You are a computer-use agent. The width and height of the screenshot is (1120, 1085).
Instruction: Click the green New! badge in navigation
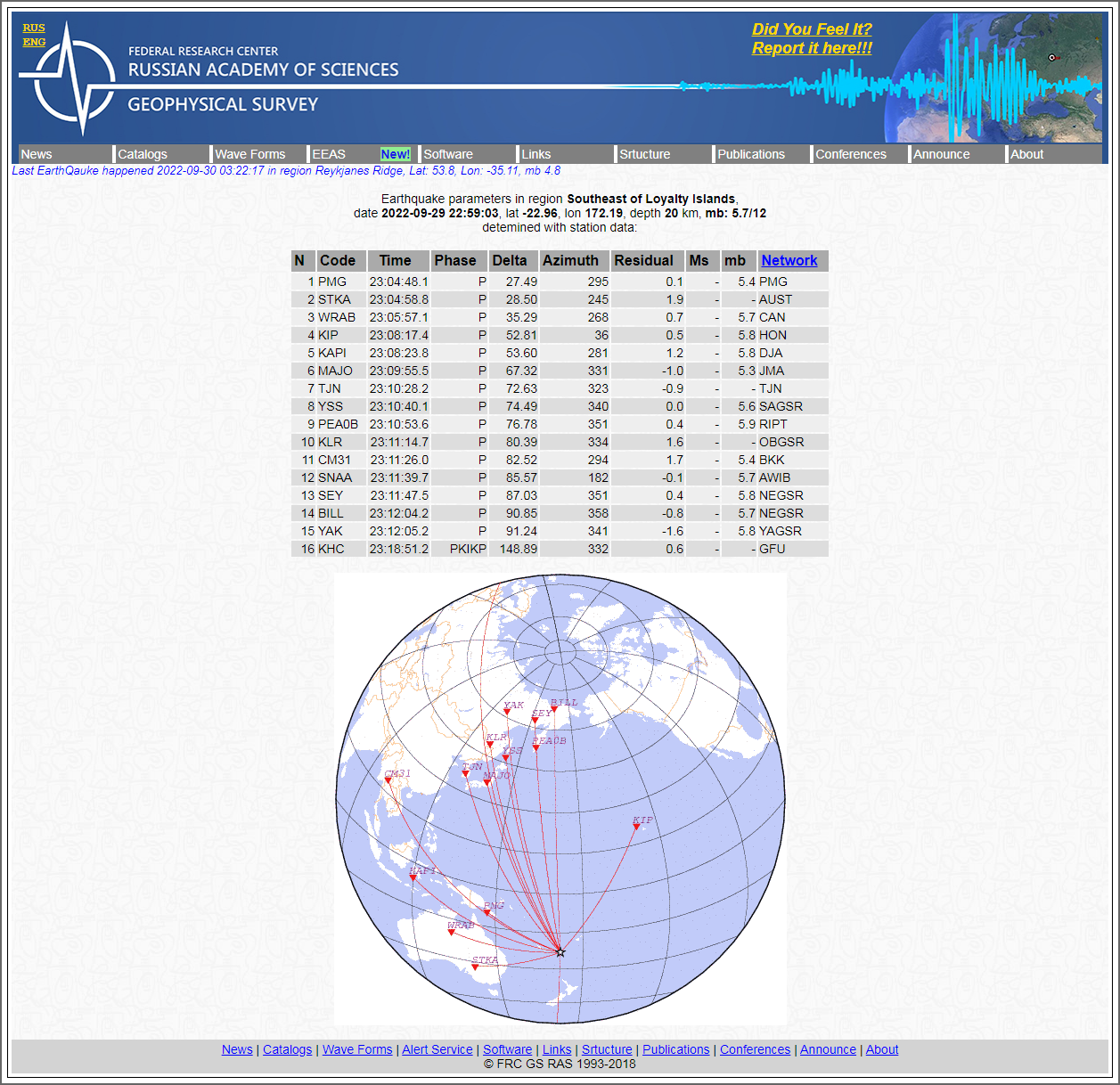(x=395, y=154)
